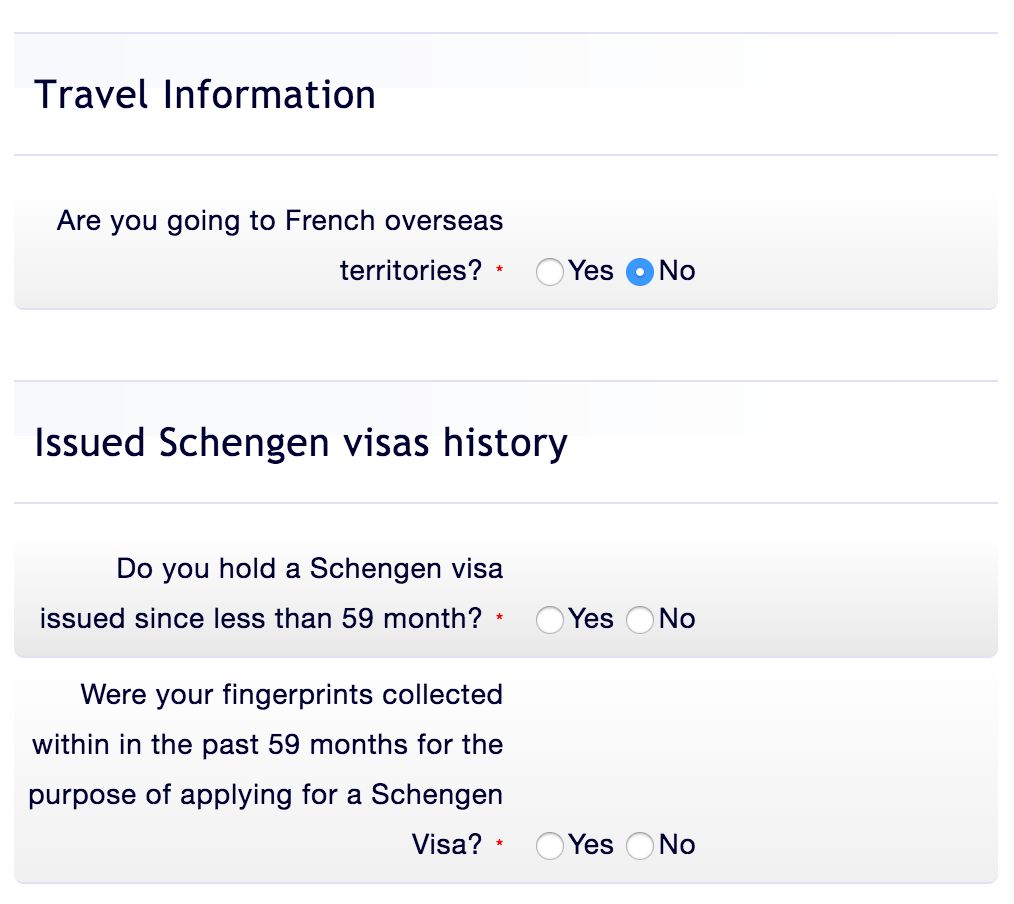Tick the Yes radio circle for fingerprints collected
This screenshot has height=904, width=1014.
point(549,846)
